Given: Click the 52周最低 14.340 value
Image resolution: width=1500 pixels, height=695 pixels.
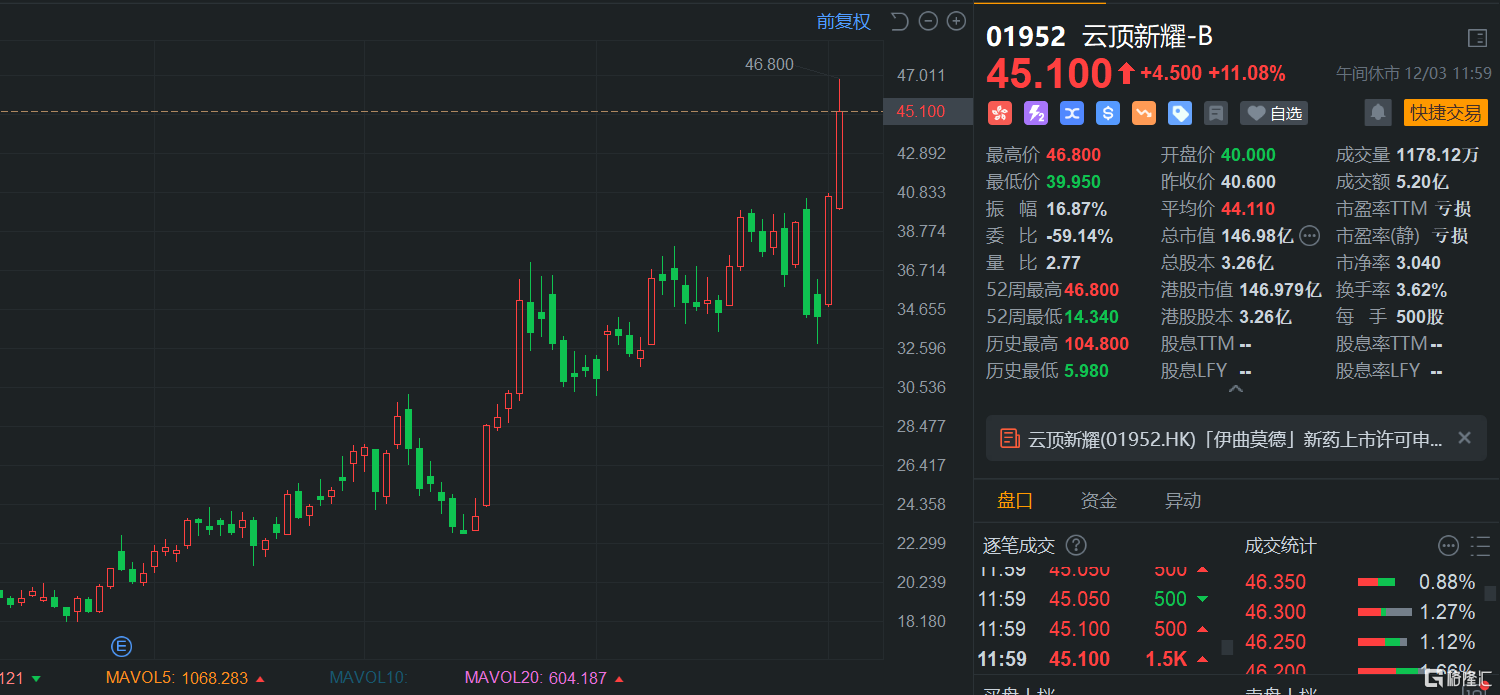Looking at the screenshot, I should 1091,317.
